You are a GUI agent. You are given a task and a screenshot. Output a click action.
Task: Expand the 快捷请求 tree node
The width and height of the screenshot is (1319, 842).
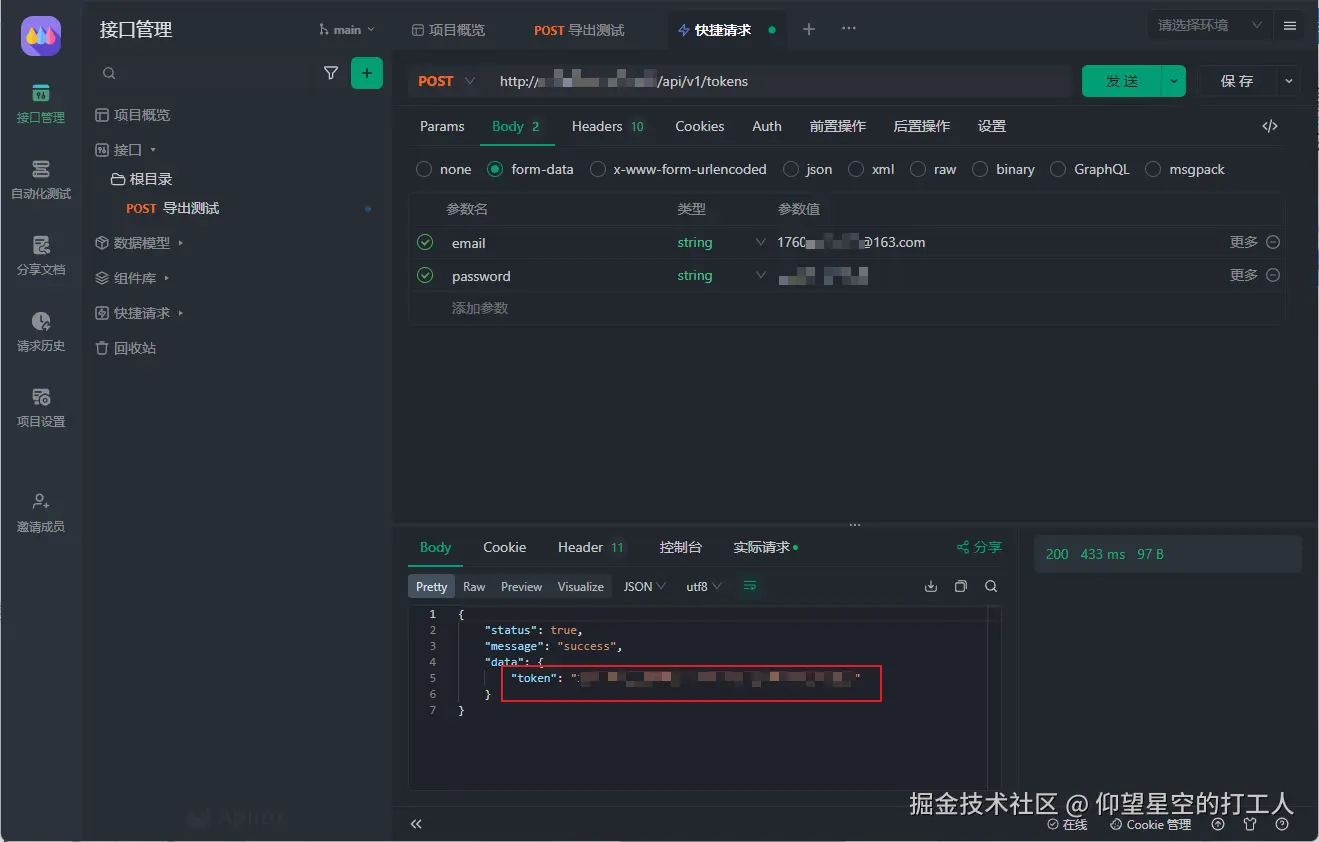tap(181, 313)
